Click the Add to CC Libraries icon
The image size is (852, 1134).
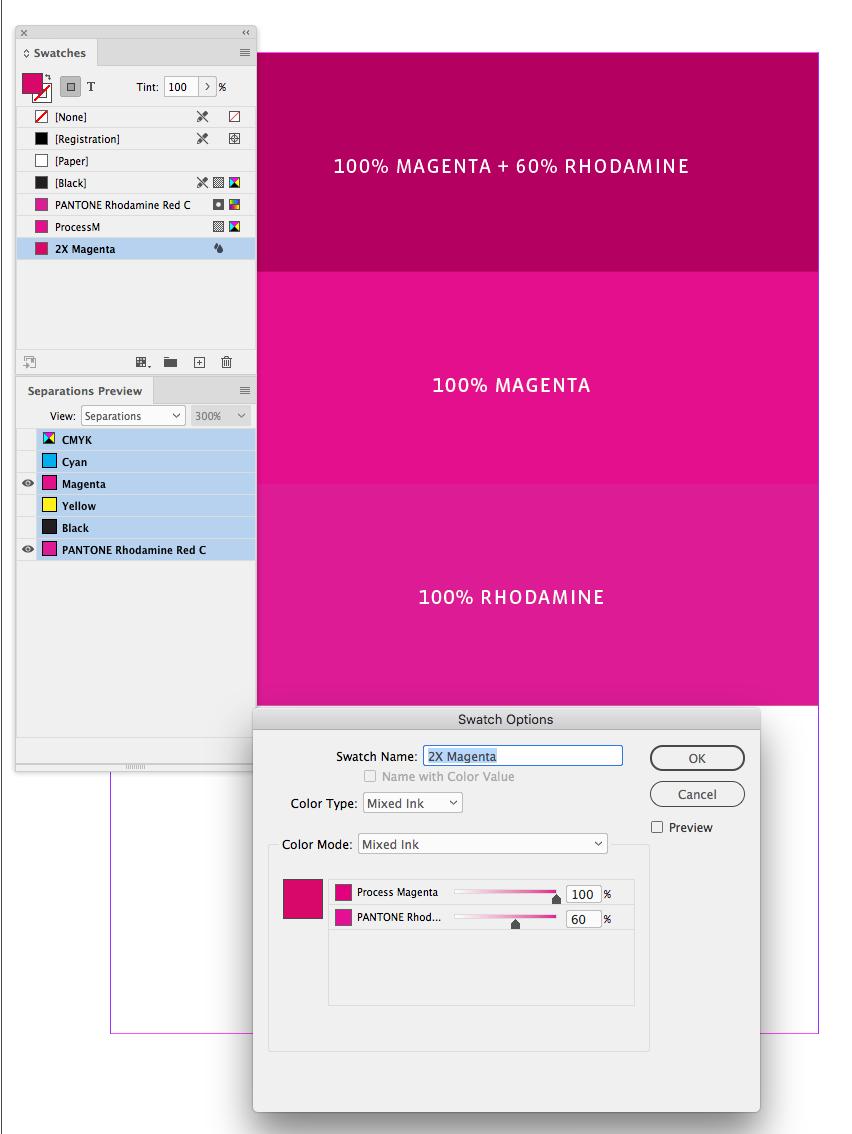pyautogui.click(x=29, y=361)
